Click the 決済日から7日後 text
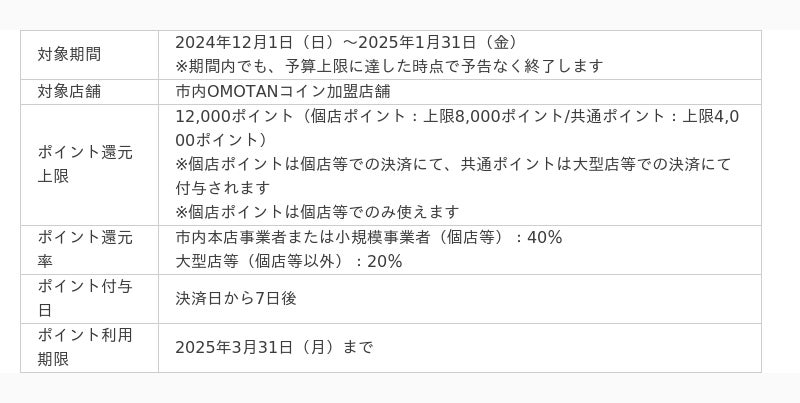800x403 pixels. click(x=235, y=298)
